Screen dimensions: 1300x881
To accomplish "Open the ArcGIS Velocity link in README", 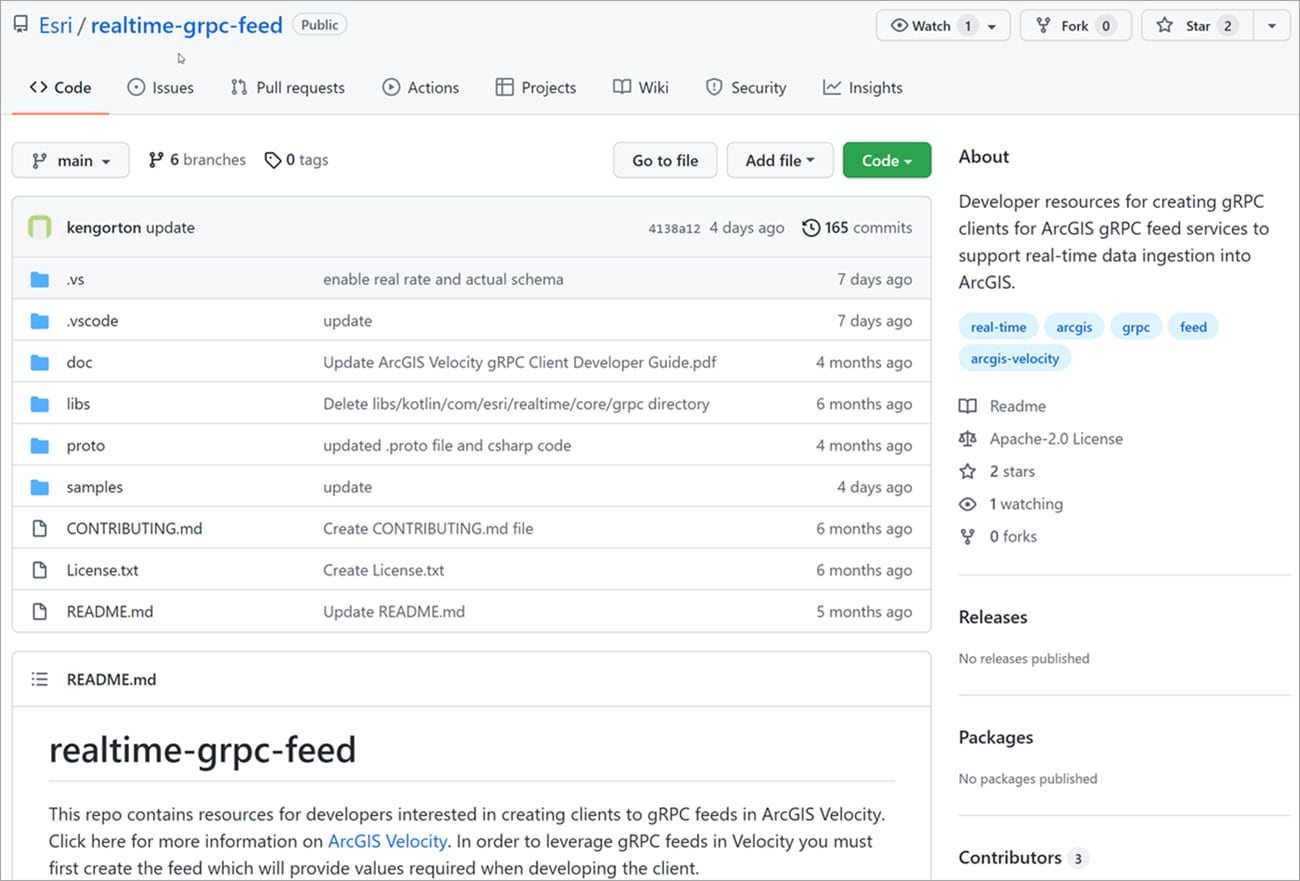I will point(387,841).
